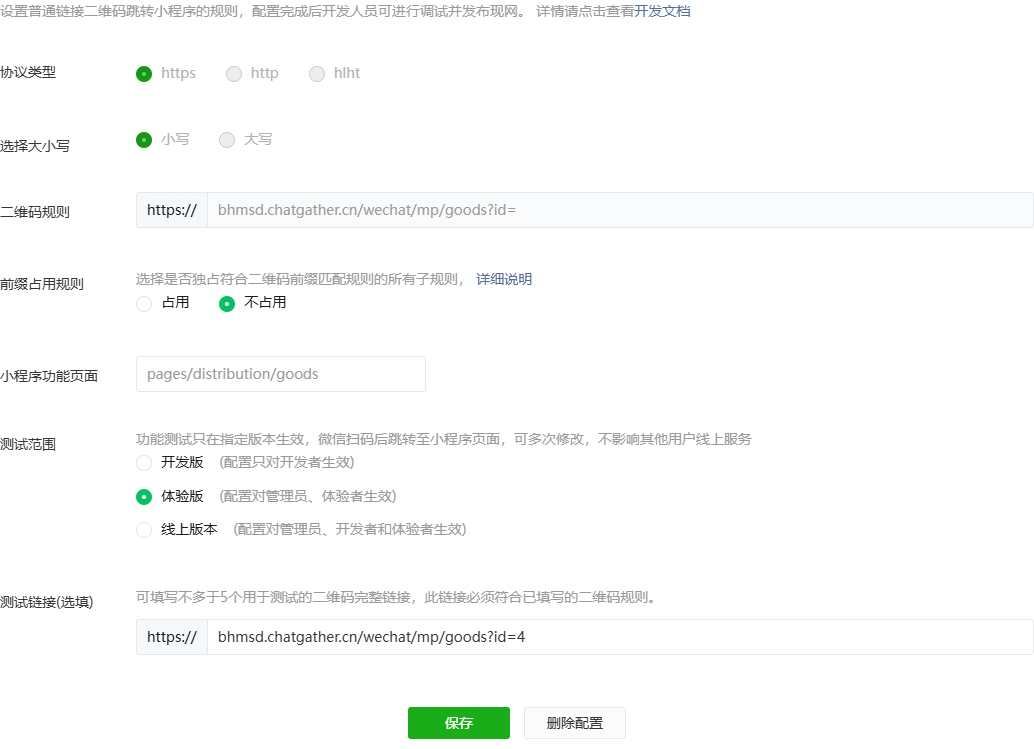Select 线上版本 test scope
The image size is (1034, 749).
[144, 529]
